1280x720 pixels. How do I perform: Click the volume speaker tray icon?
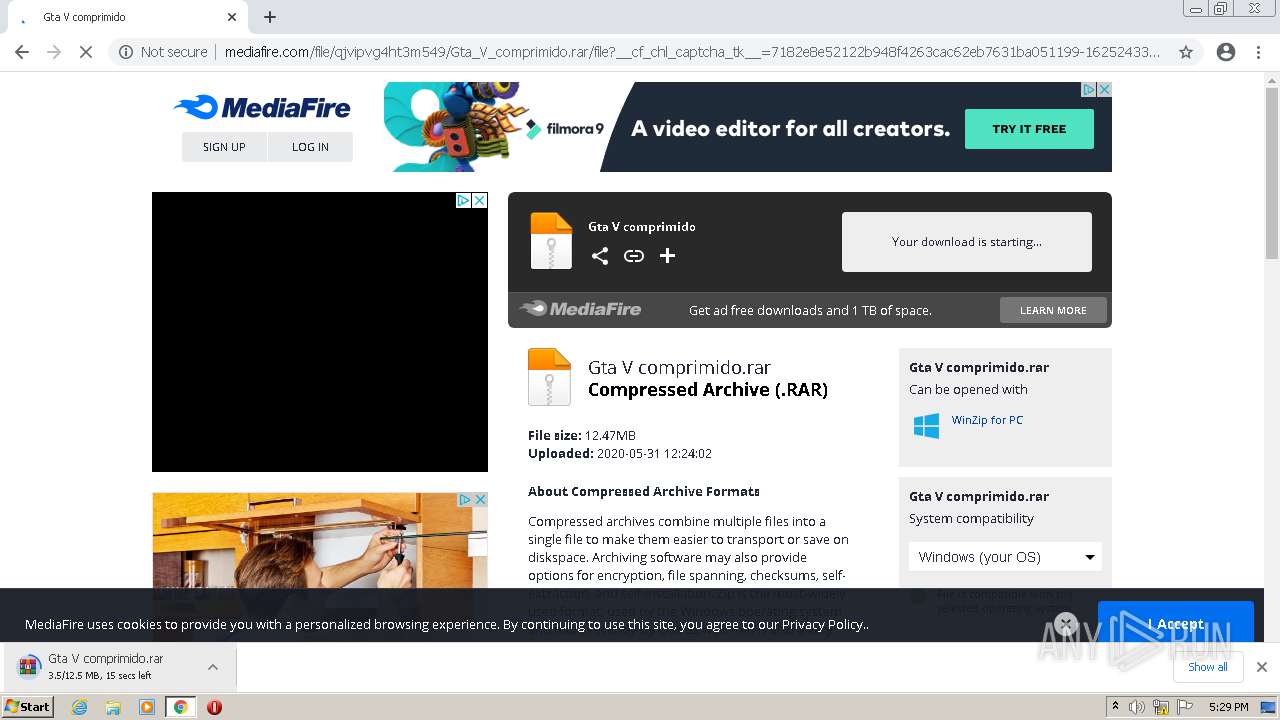1137,707
